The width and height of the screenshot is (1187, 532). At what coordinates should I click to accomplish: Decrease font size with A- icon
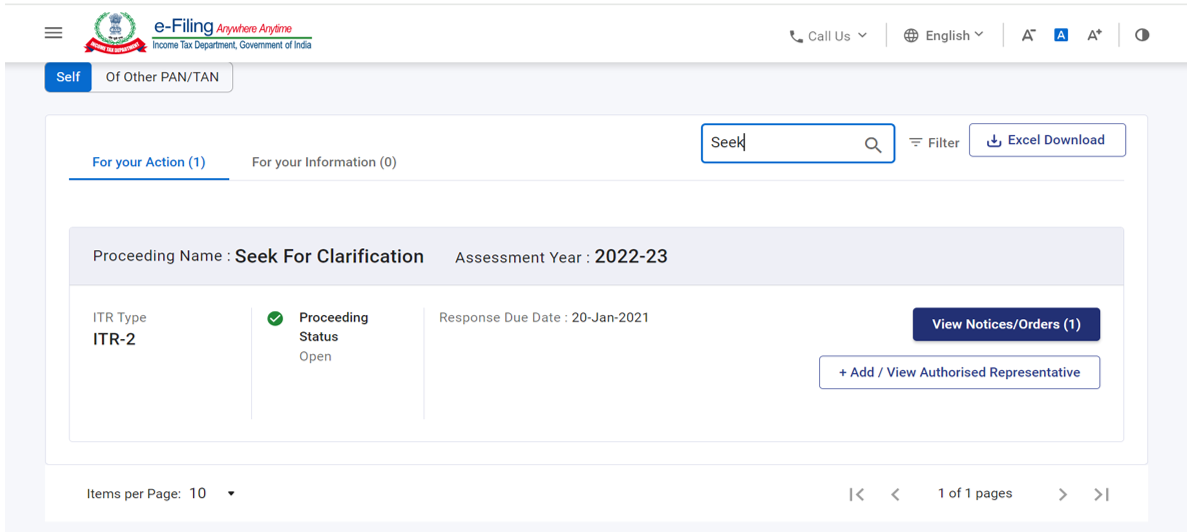coord(1028,35)
